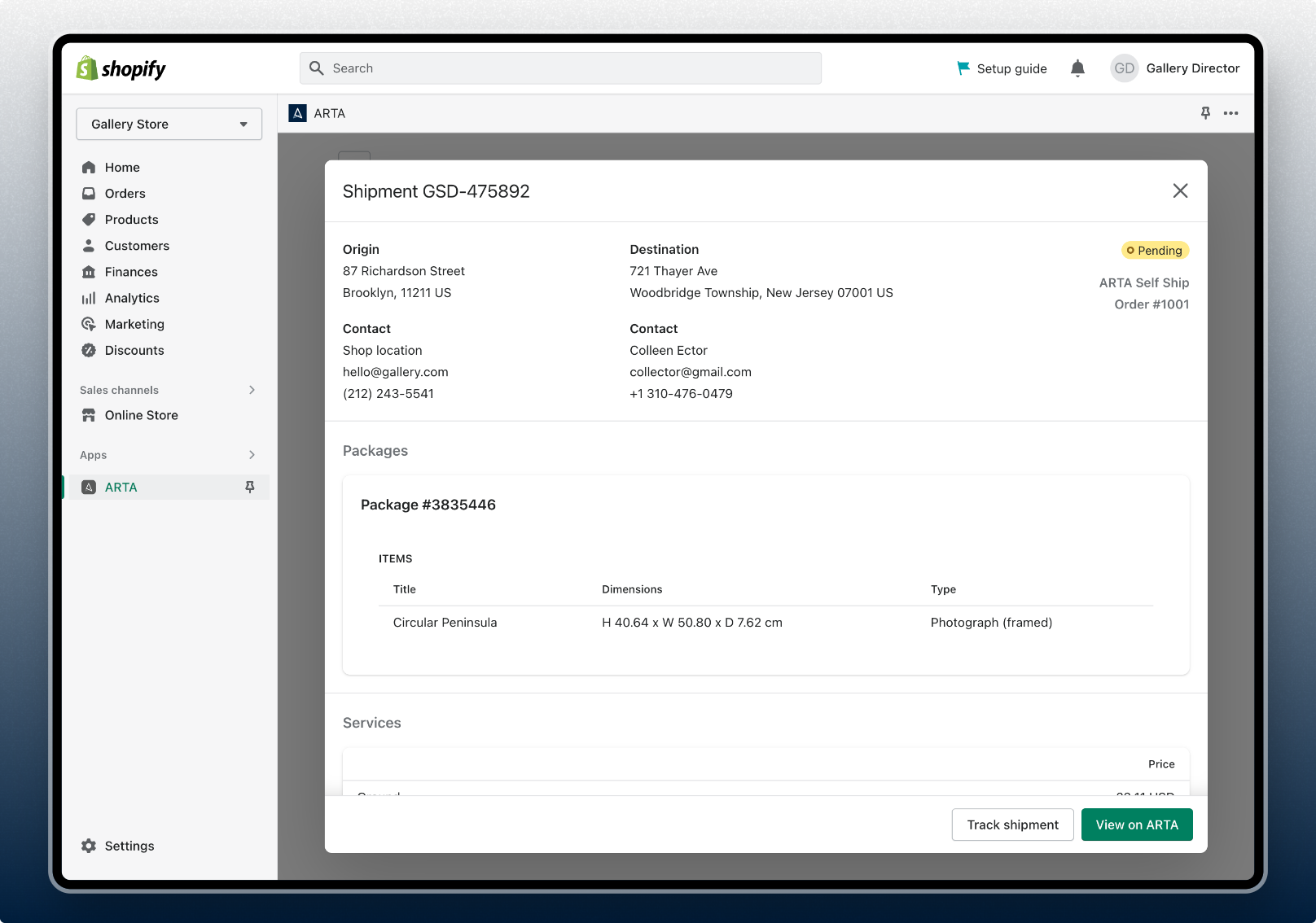This screenshot has height=923, width=1316.
Task: Close the Shipment GSD-475892 dialog
Action: tap(1180, 190)
